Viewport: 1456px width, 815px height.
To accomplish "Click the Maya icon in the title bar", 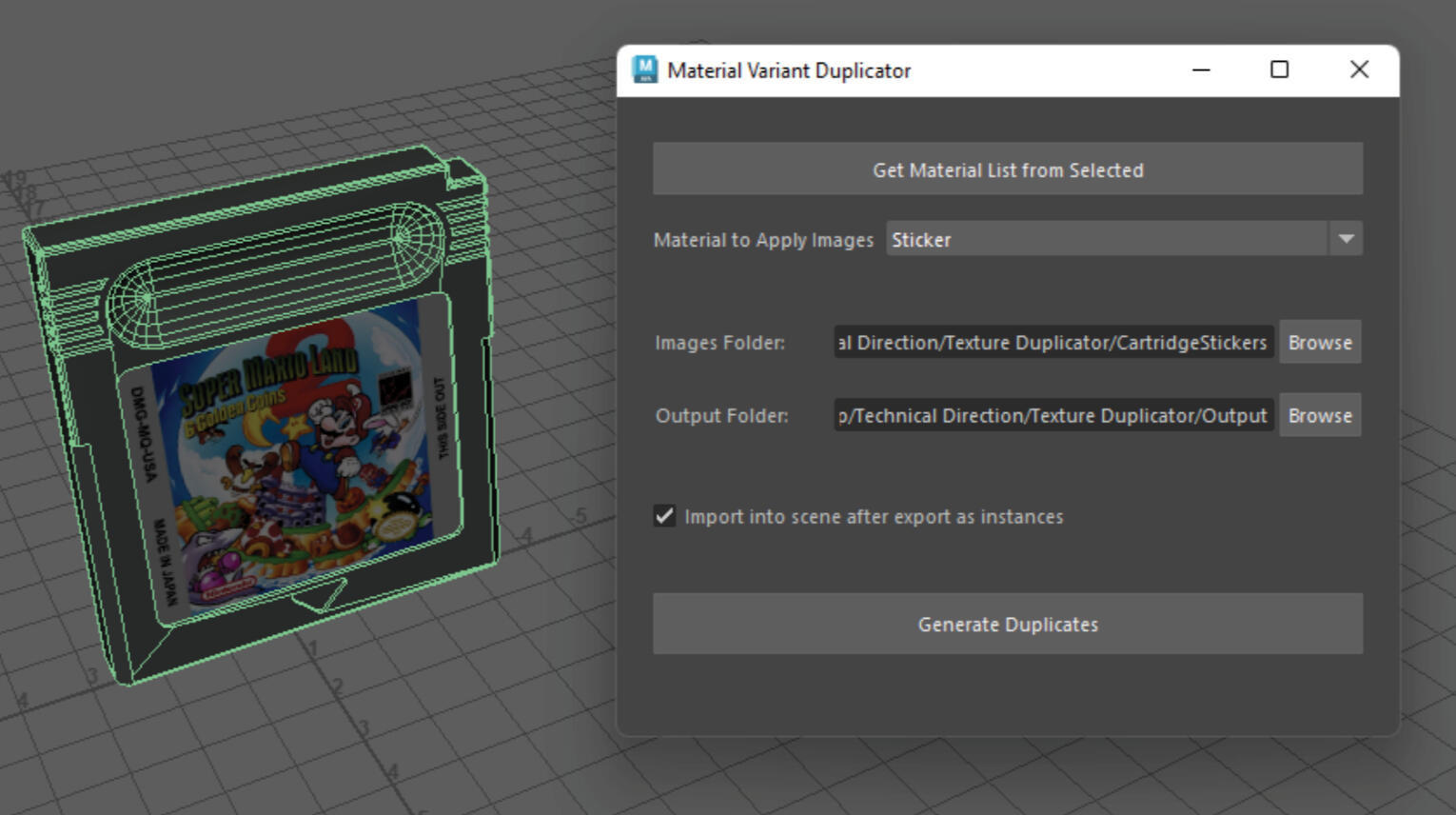I will pos(644,70).
